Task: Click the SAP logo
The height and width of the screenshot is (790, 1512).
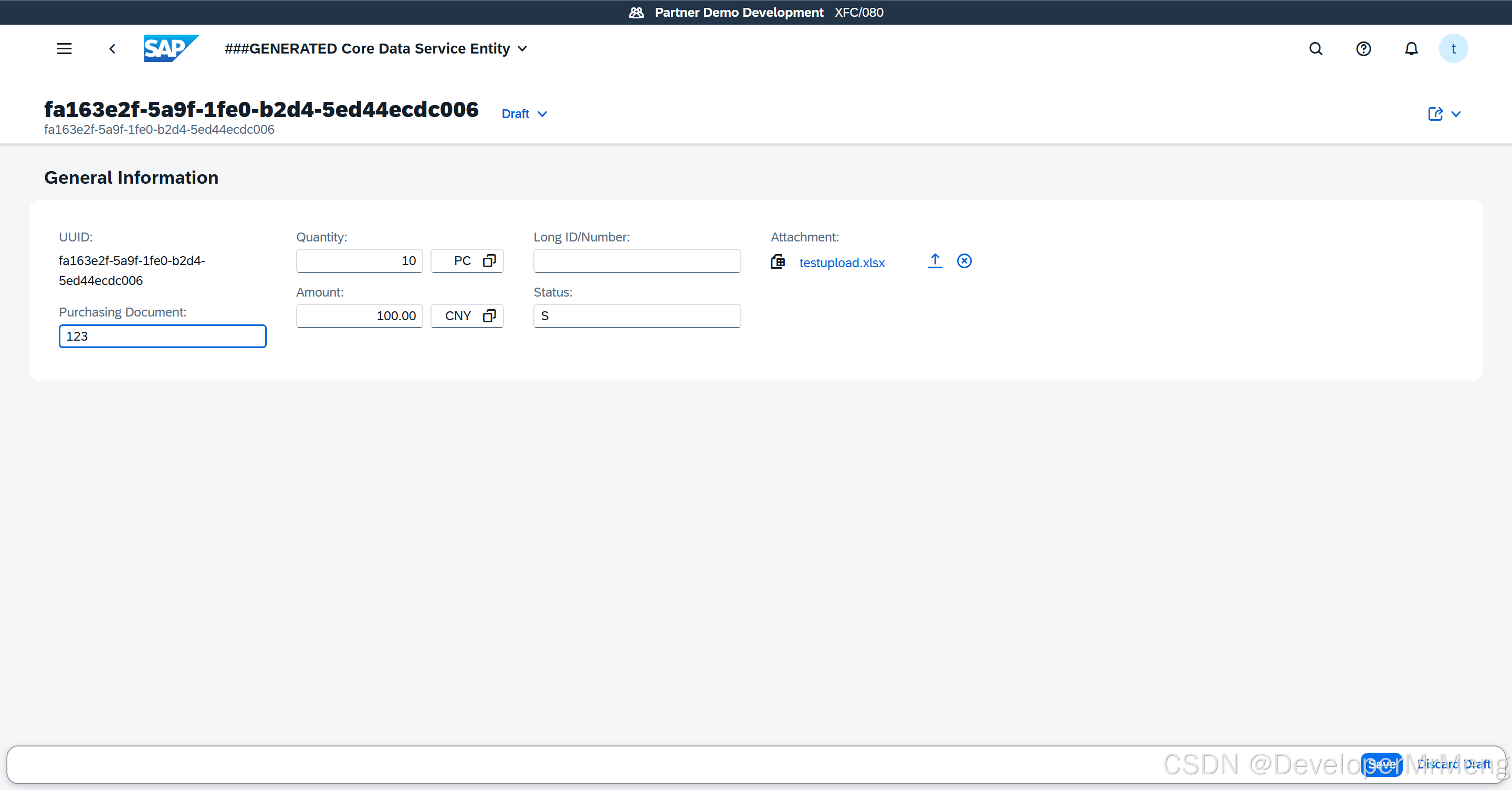Action: (170, 48)
